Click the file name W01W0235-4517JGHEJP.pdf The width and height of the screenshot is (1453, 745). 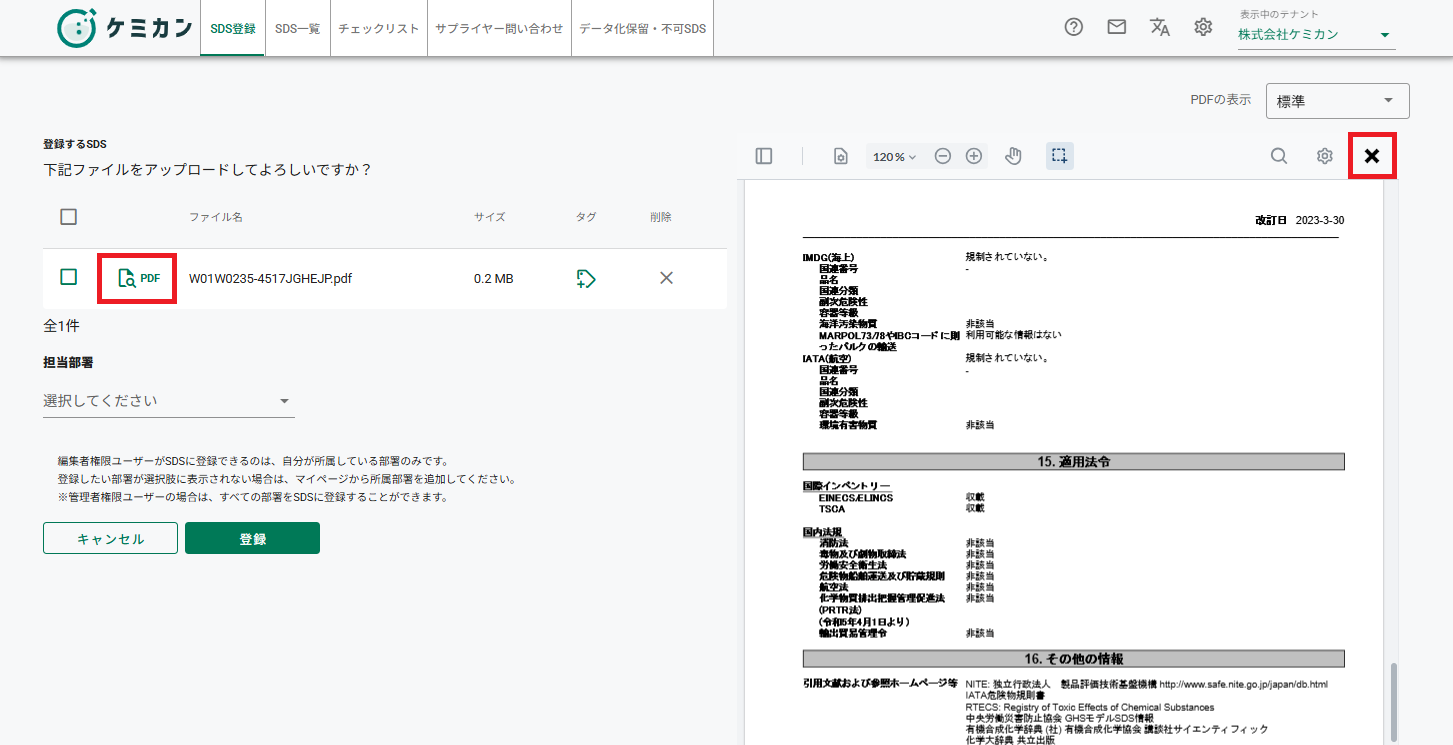coord(270,278)
